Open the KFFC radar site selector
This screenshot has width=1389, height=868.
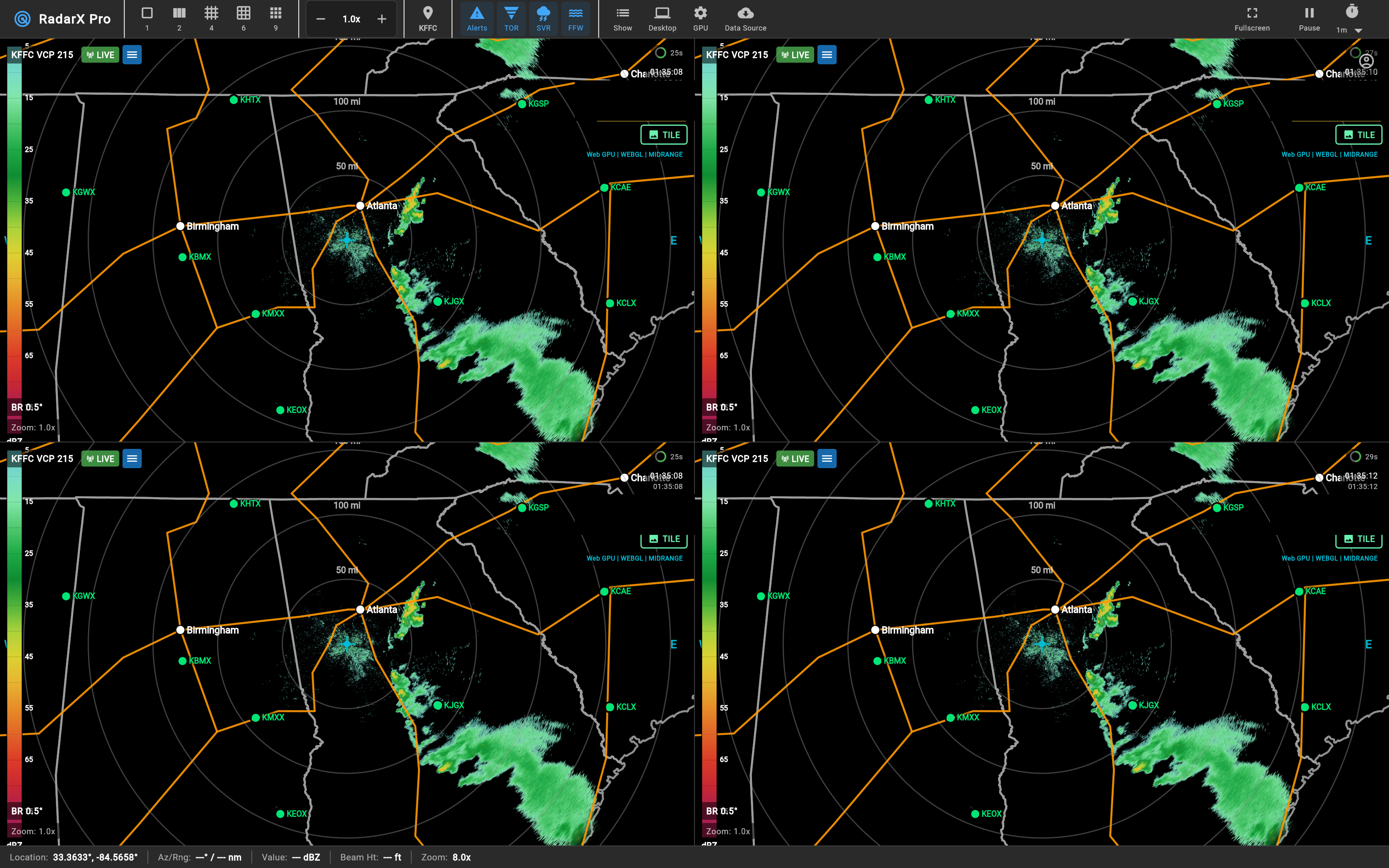(428, 18)
